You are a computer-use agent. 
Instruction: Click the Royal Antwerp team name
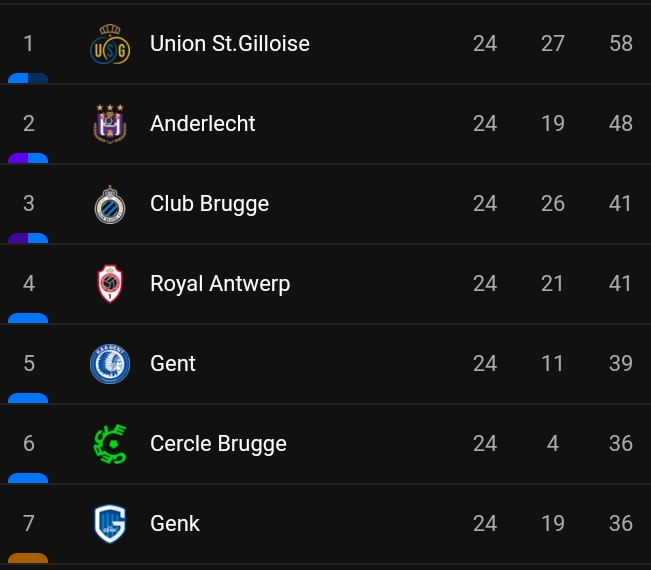tap(220, 284)
